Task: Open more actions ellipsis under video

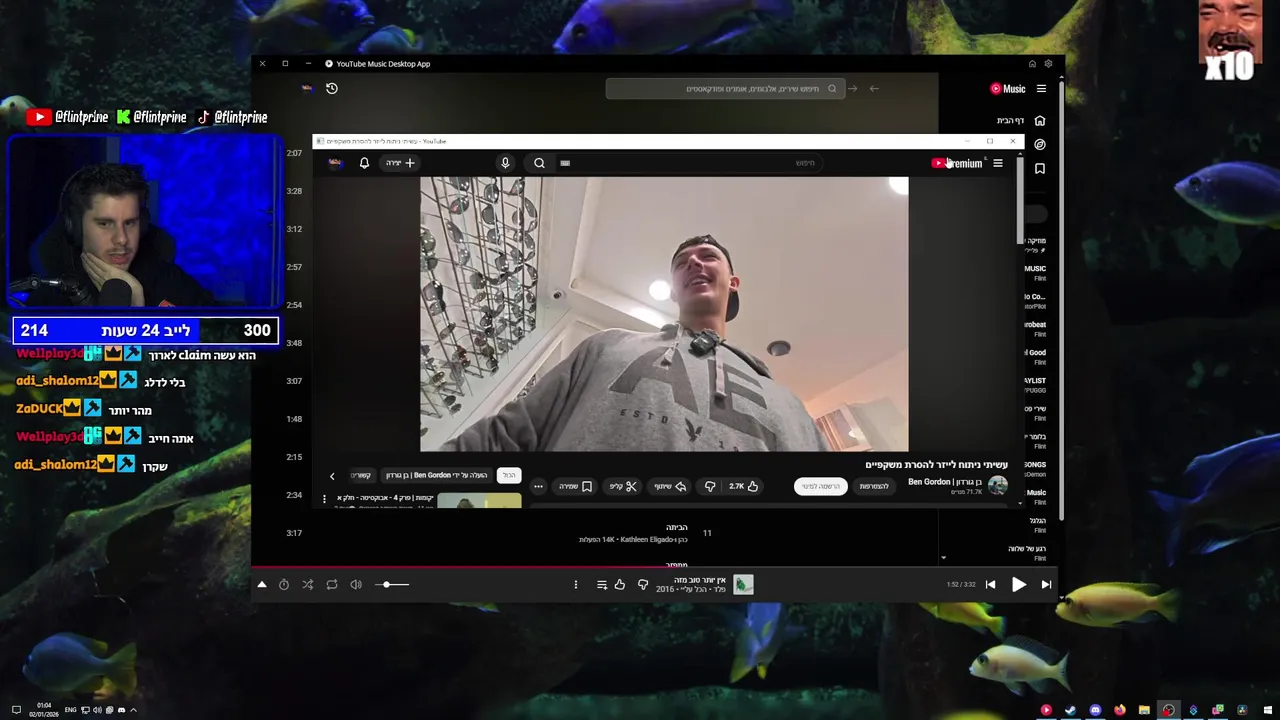Action: [538, 486]
